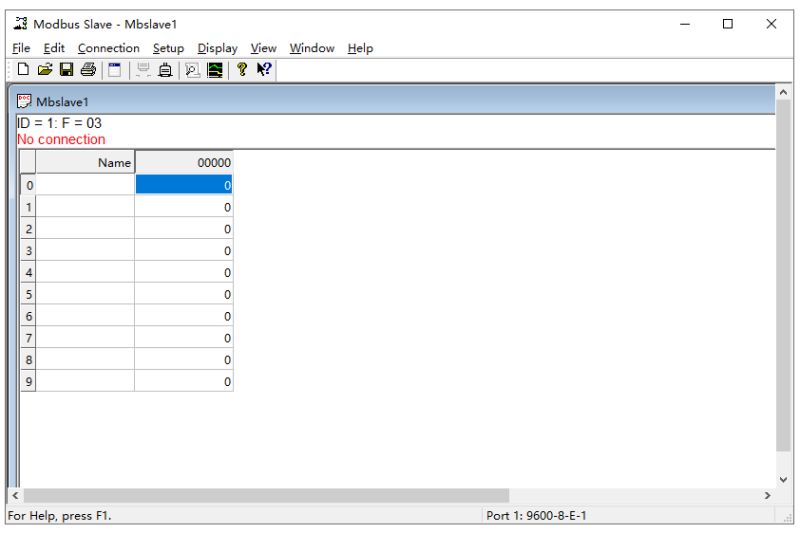
Task: Open the Display menu
Action: 217,48
